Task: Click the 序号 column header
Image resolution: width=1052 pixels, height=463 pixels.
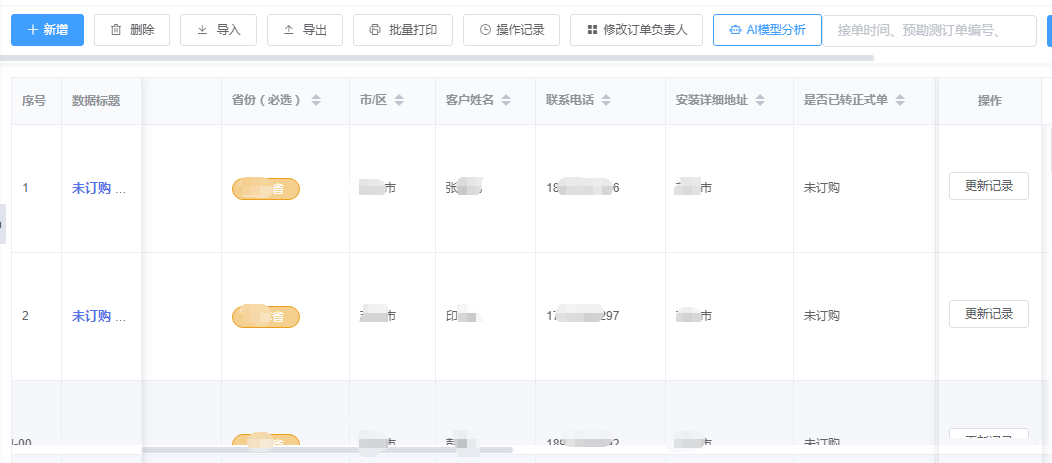Action: (x=34, y=101)
